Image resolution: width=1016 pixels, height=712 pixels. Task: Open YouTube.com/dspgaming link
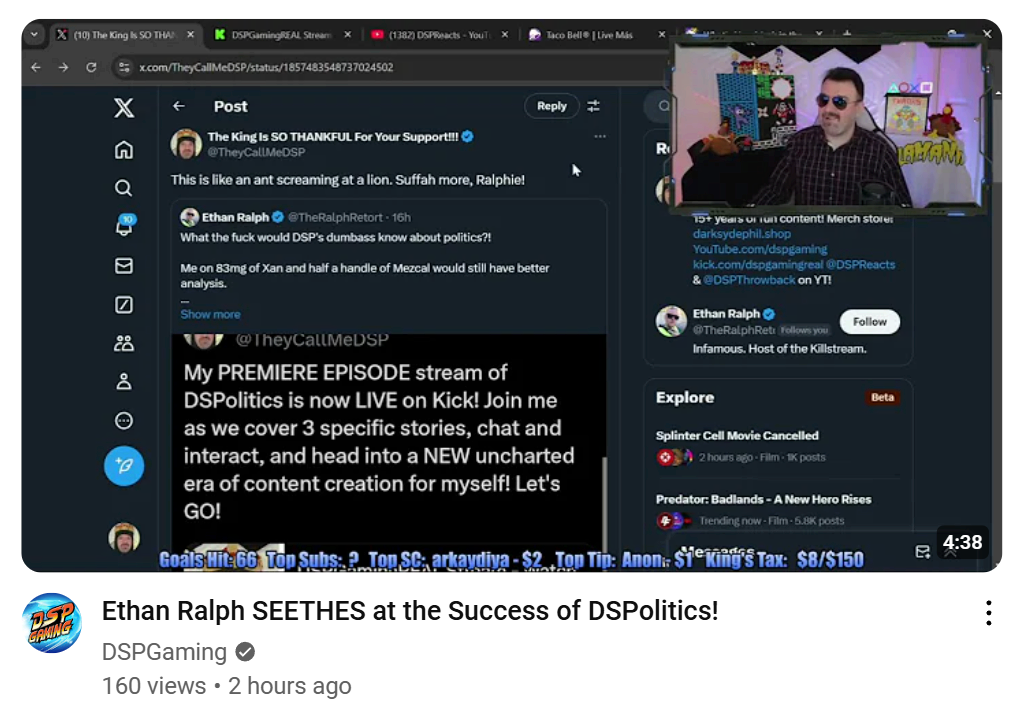[759, 249]
